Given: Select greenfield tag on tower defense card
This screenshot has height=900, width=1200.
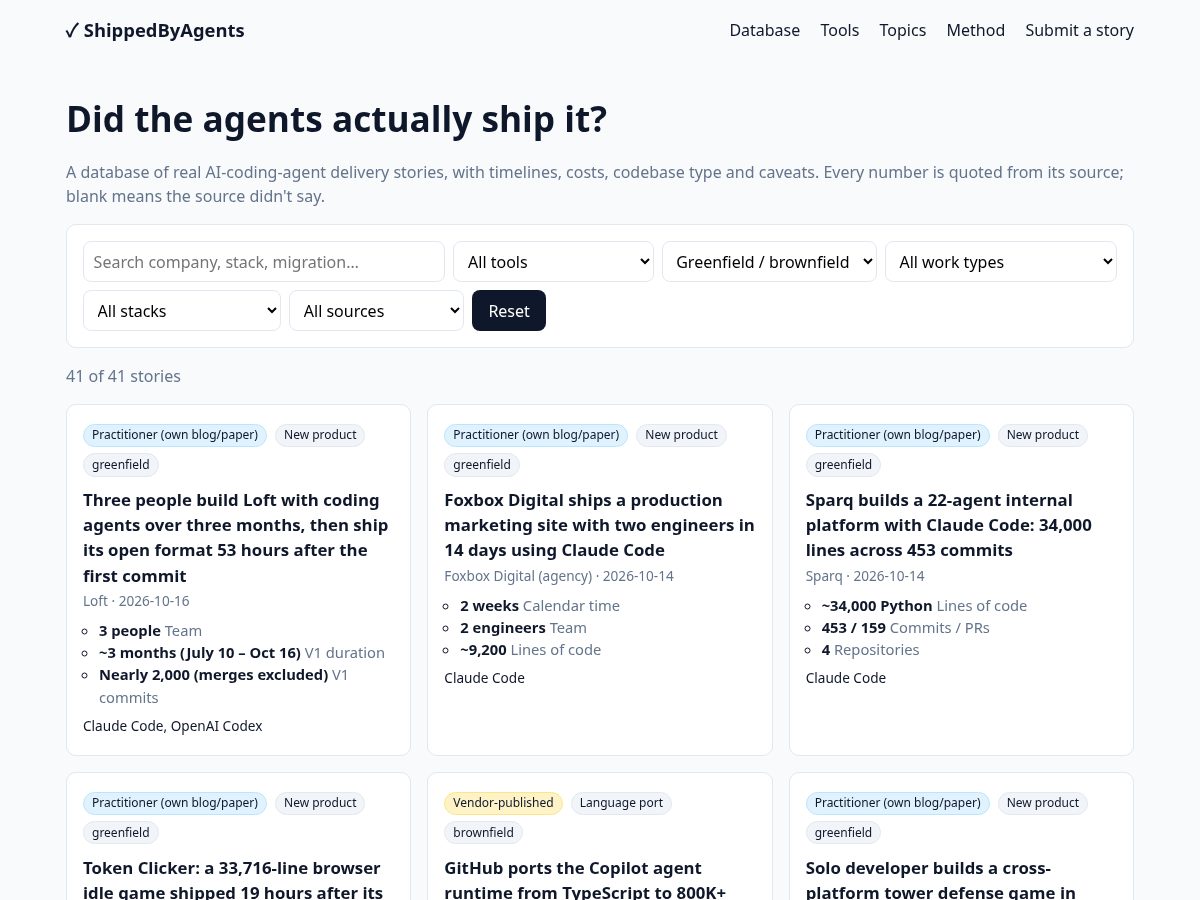Looking at the screenshot, I should 844,833.
